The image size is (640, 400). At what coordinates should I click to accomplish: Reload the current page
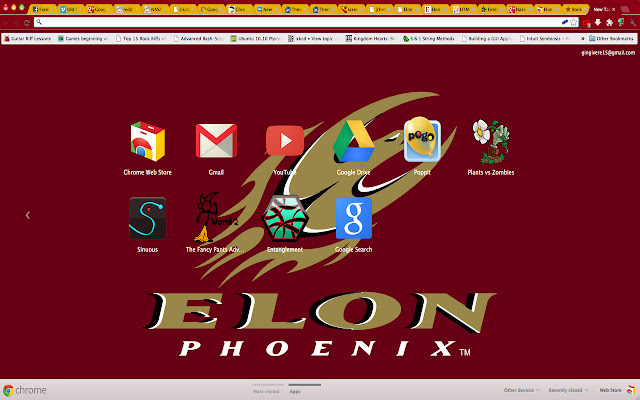click(x=27, y=22)
